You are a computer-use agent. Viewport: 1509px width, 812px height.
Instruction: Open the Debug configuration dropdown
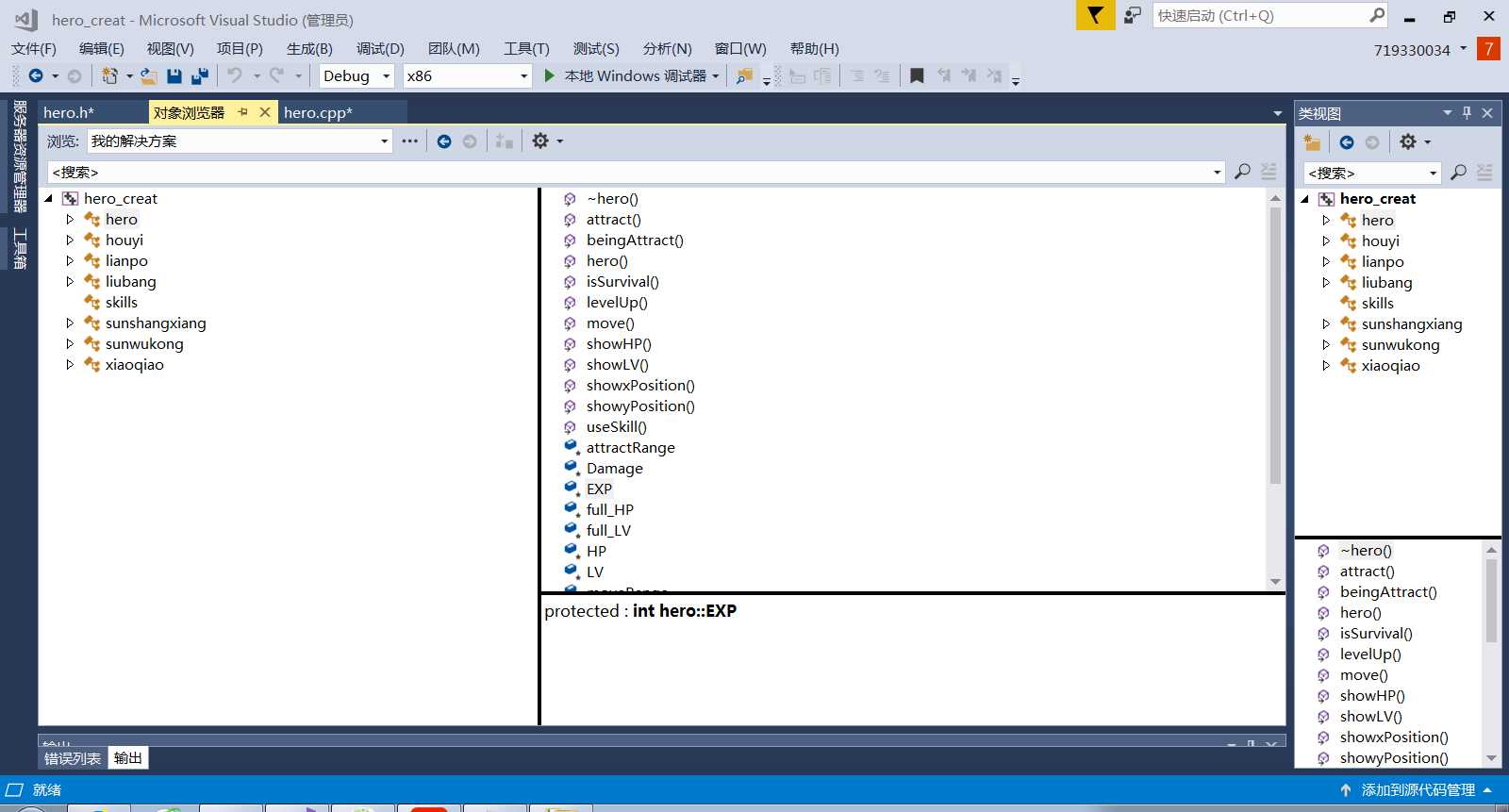[x=357, y=75]
